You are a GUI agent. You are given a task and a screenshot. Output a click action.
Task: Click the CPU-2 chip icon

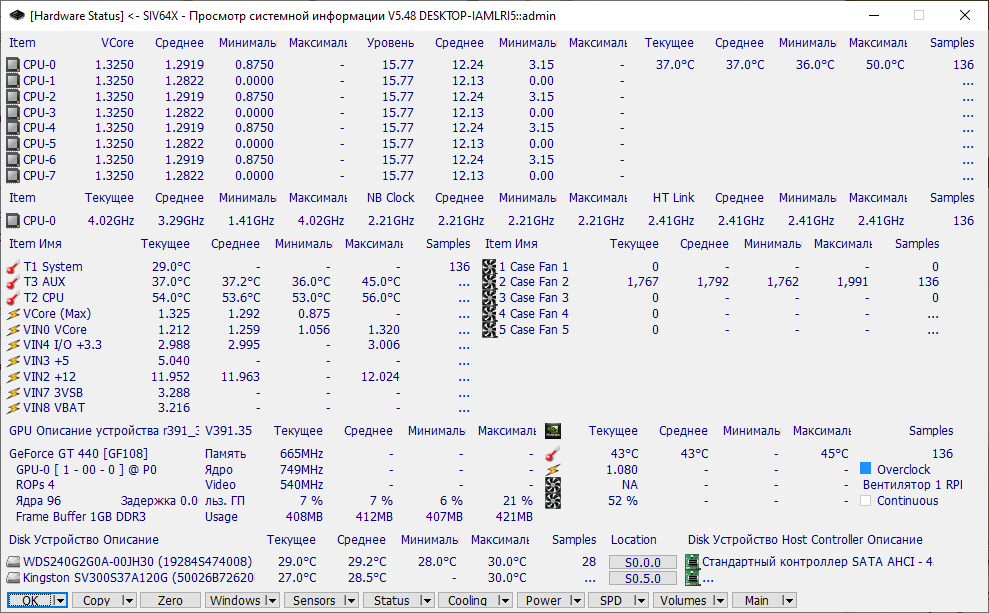[x=13, y=96]
